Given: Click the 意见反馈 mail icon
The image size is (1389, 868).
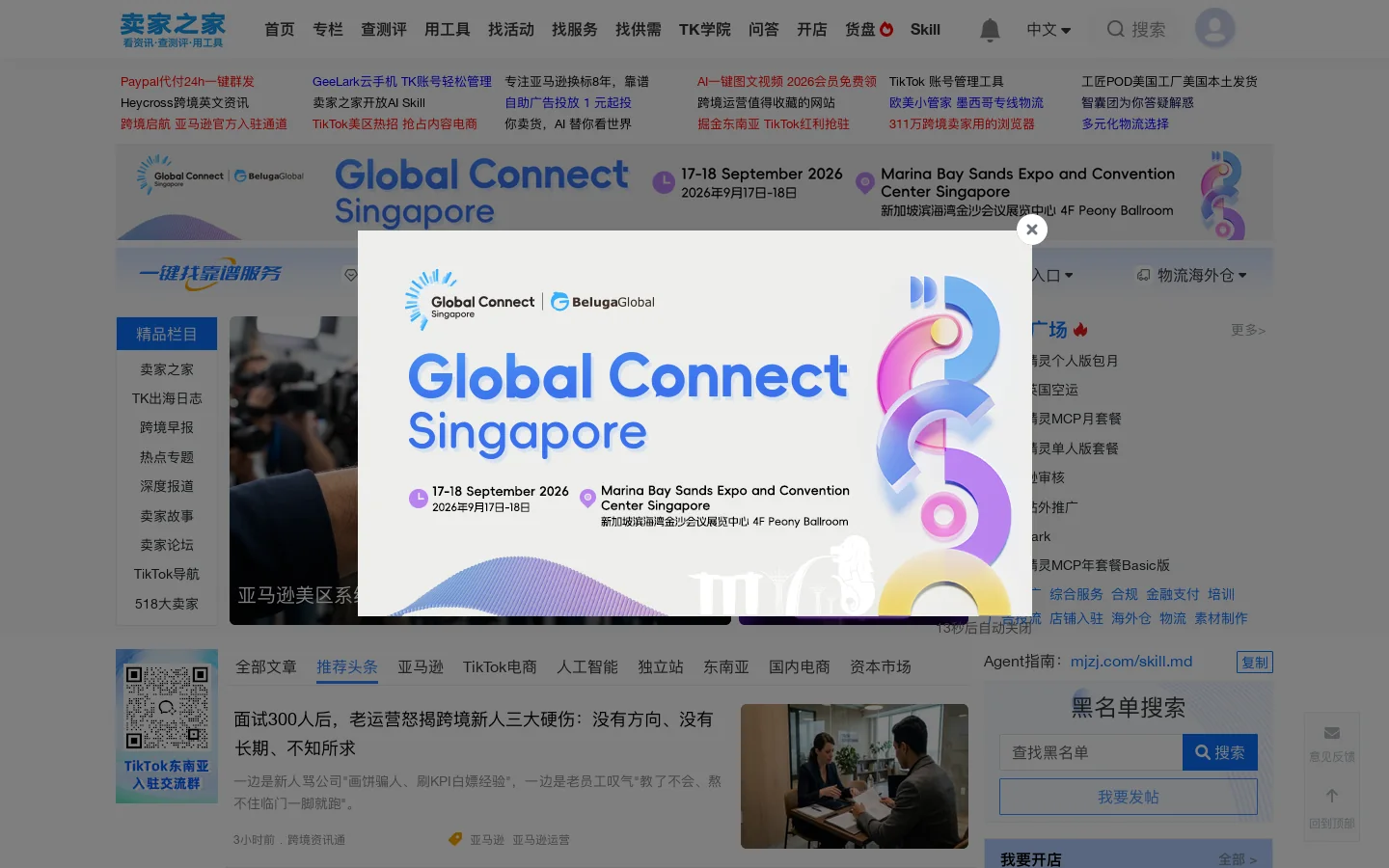Looking at the screenshot, I should tap(1332, 734).
